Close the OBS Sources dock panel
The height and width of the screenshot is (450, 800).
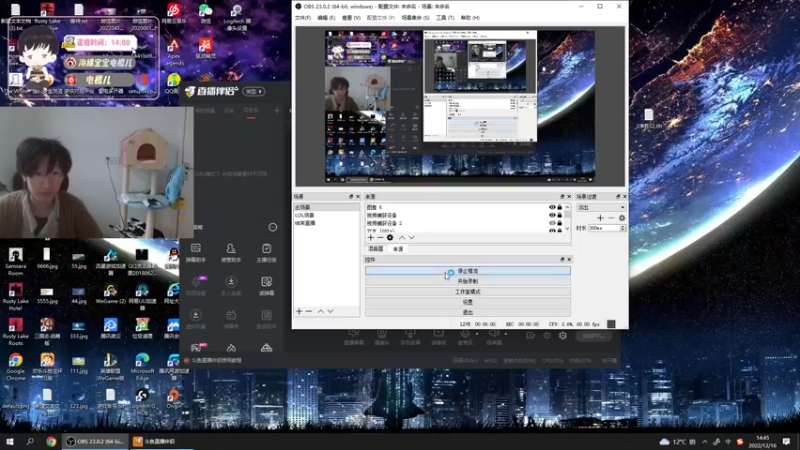pyautogui.click(x=569, y=196)
